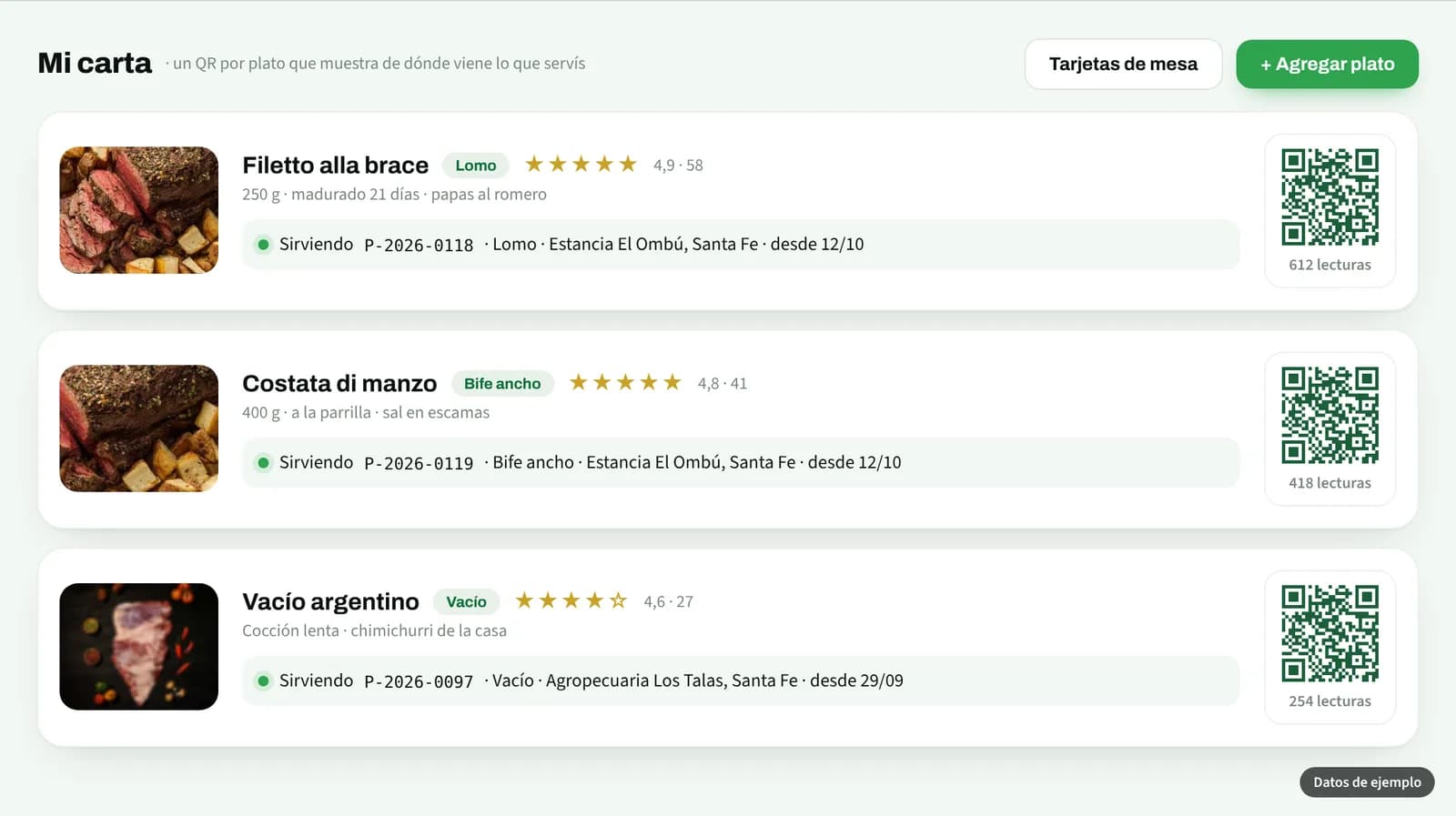This screenshot has width=1456, height=816.
Task: Open the QR code for Vacío argentino
Action: tap(1330, 634)
